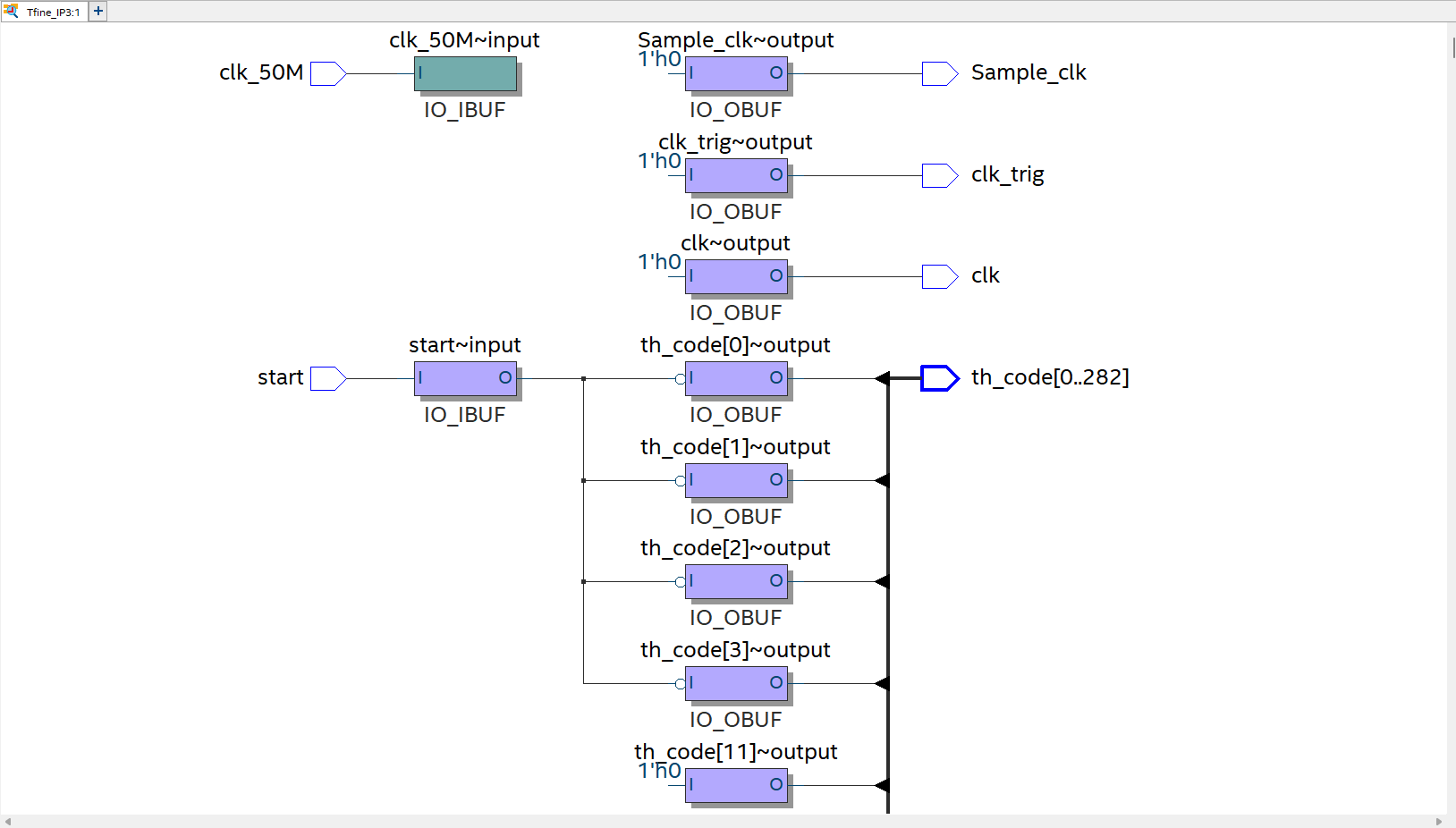Click the clk_50M input pin symbol
This screenshot has width=1456, height=828.
point(325,73)
